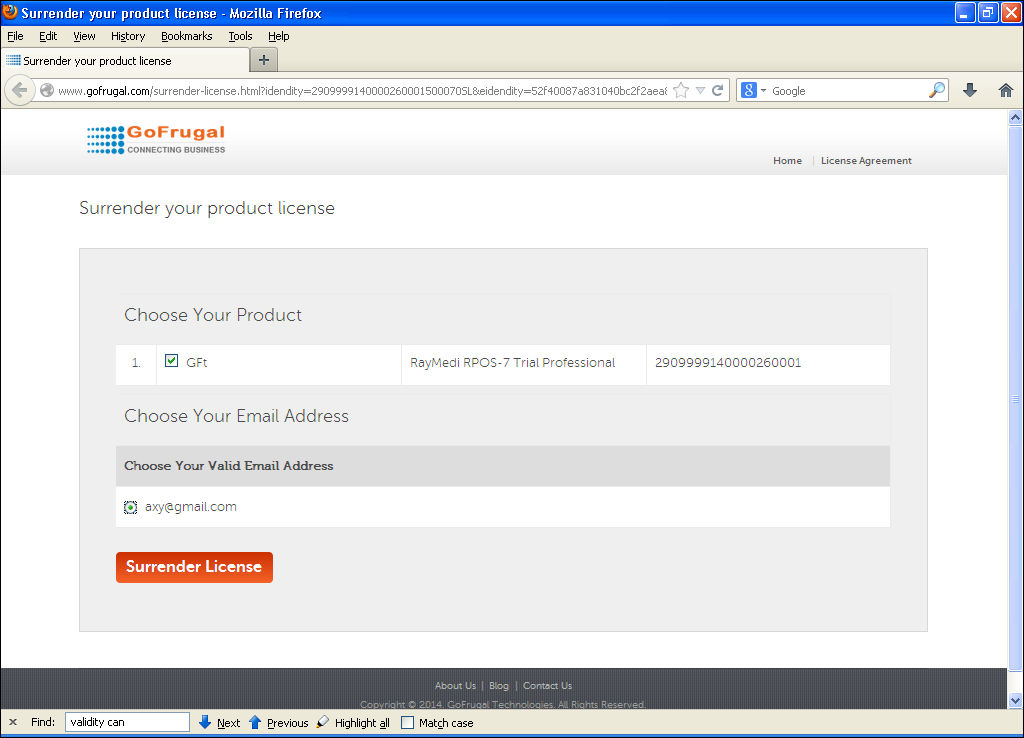
Task: Click the browser Back arrow button
Action: tap(20, 90)
